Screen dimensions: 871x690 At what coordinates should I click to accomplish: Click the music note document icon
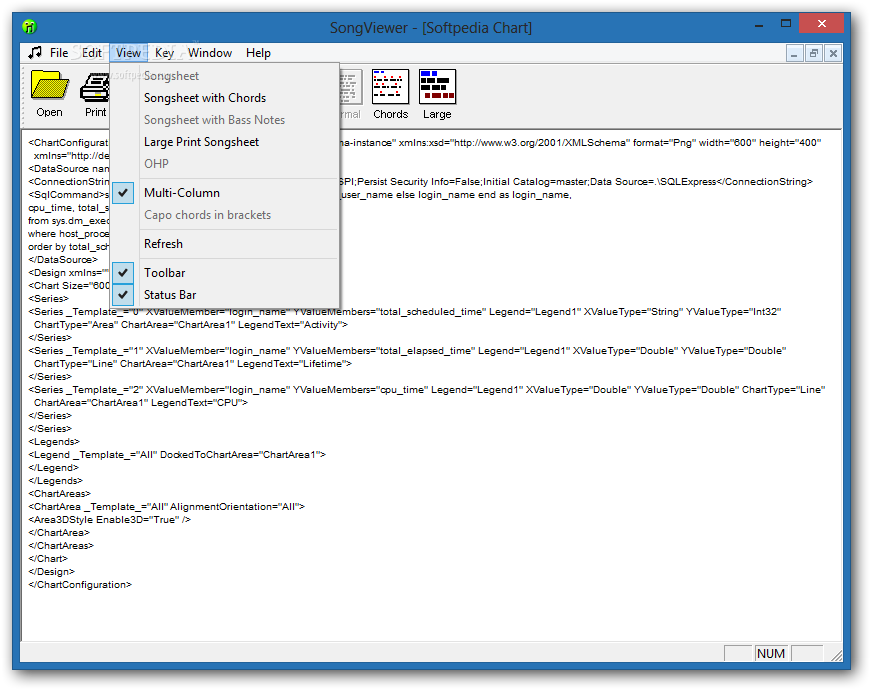[x=35, y=52]
